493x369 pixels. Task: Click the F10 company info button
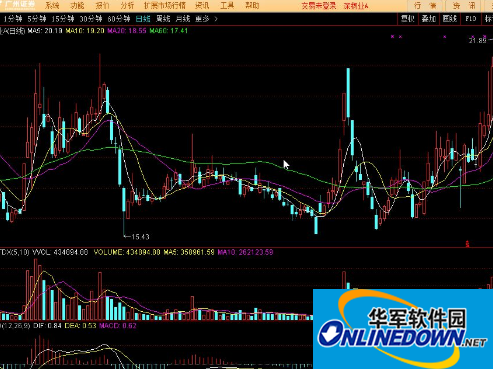click(471, 19)
